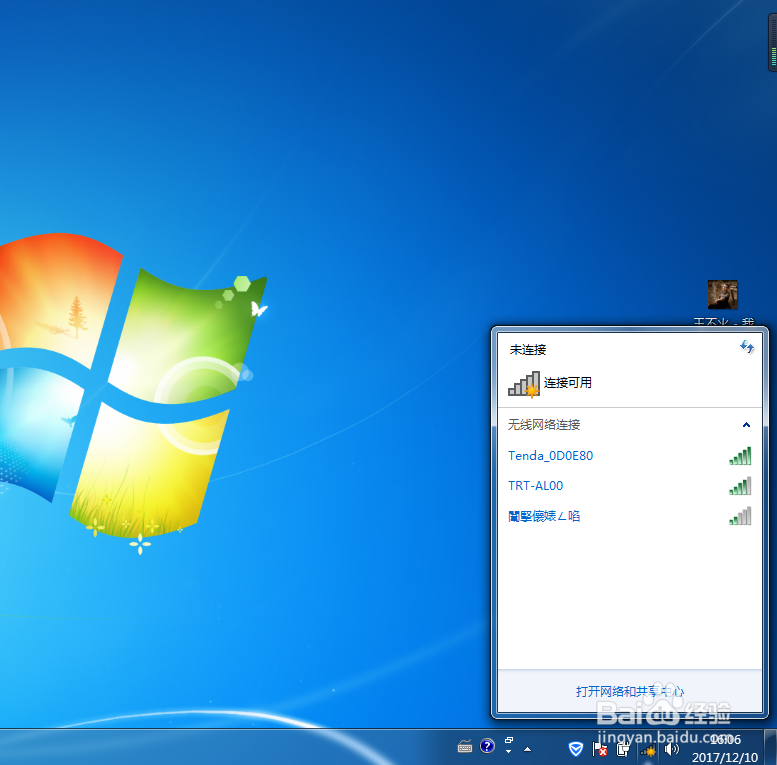Click the language bar restore icon
Screen dimensions: 777x765
(x=509, y=740)
